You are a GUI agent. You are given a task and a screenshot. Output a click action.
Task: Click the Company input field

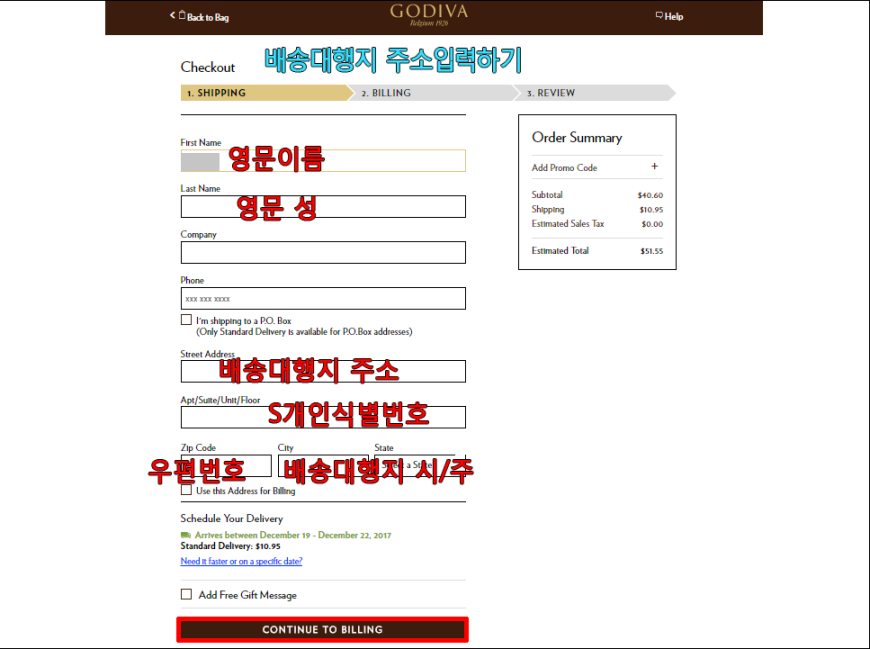click(x=323, y=252)
